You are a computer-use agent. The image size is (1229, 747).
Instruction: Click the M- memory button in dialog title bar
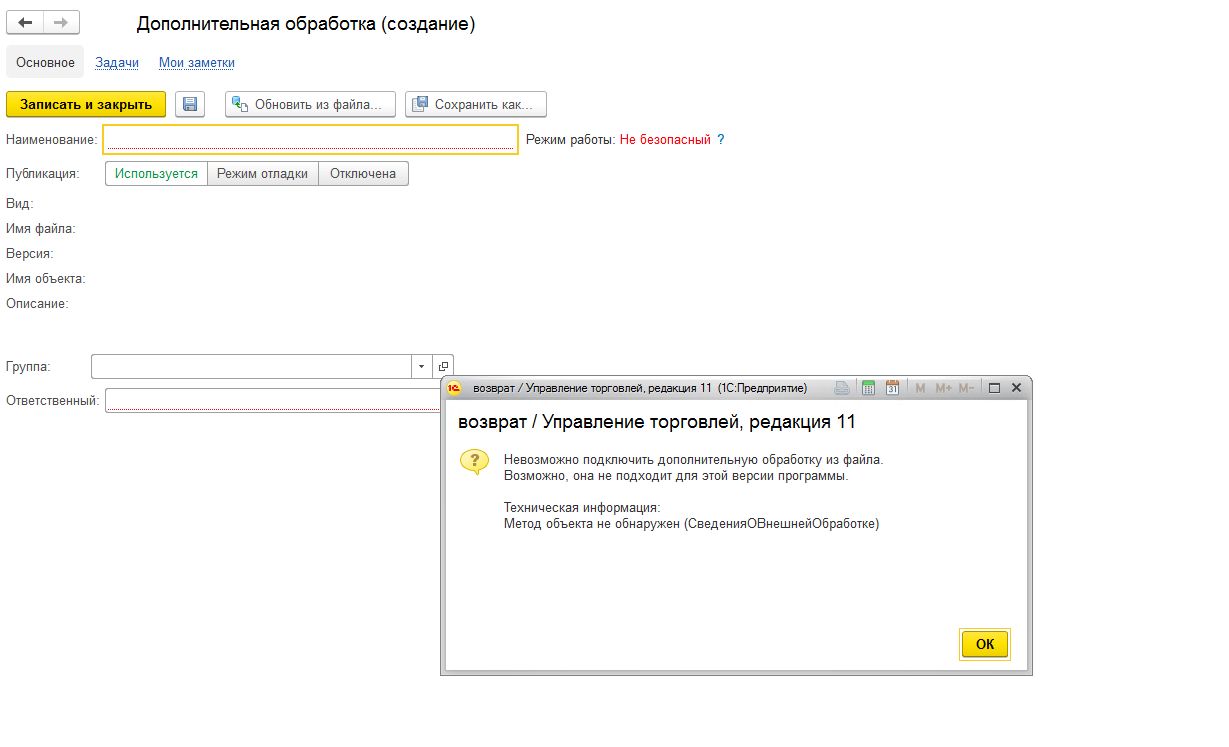tap(966, 387)
